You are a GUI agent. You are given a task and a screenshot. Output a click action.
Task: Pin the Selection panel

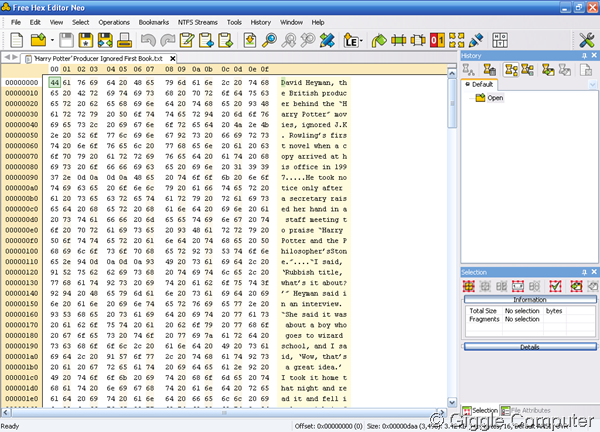click(x=584, y=272)
